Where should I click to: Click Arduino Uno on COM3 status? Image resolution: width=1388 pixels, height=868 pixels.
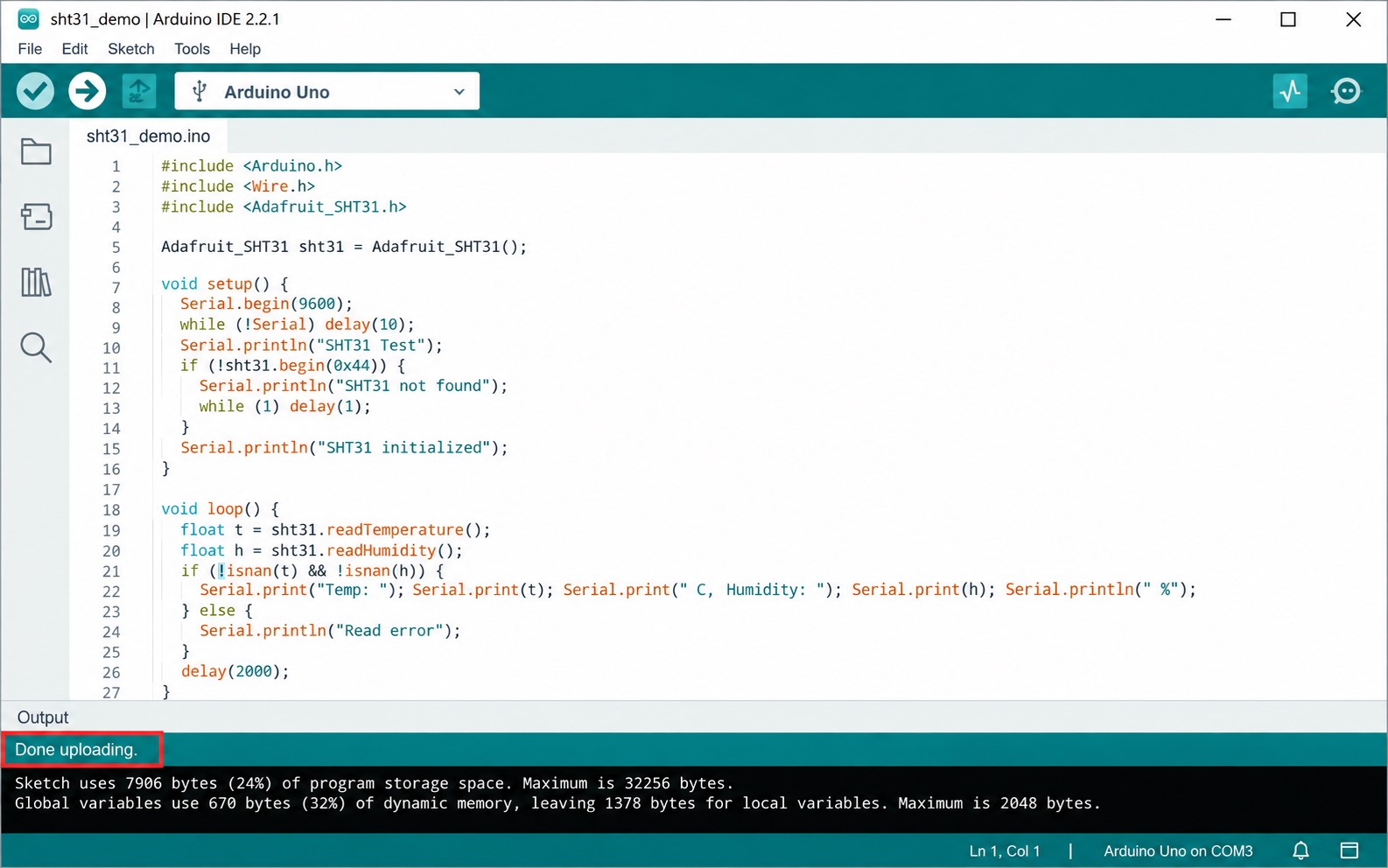tap(1178, 850)
